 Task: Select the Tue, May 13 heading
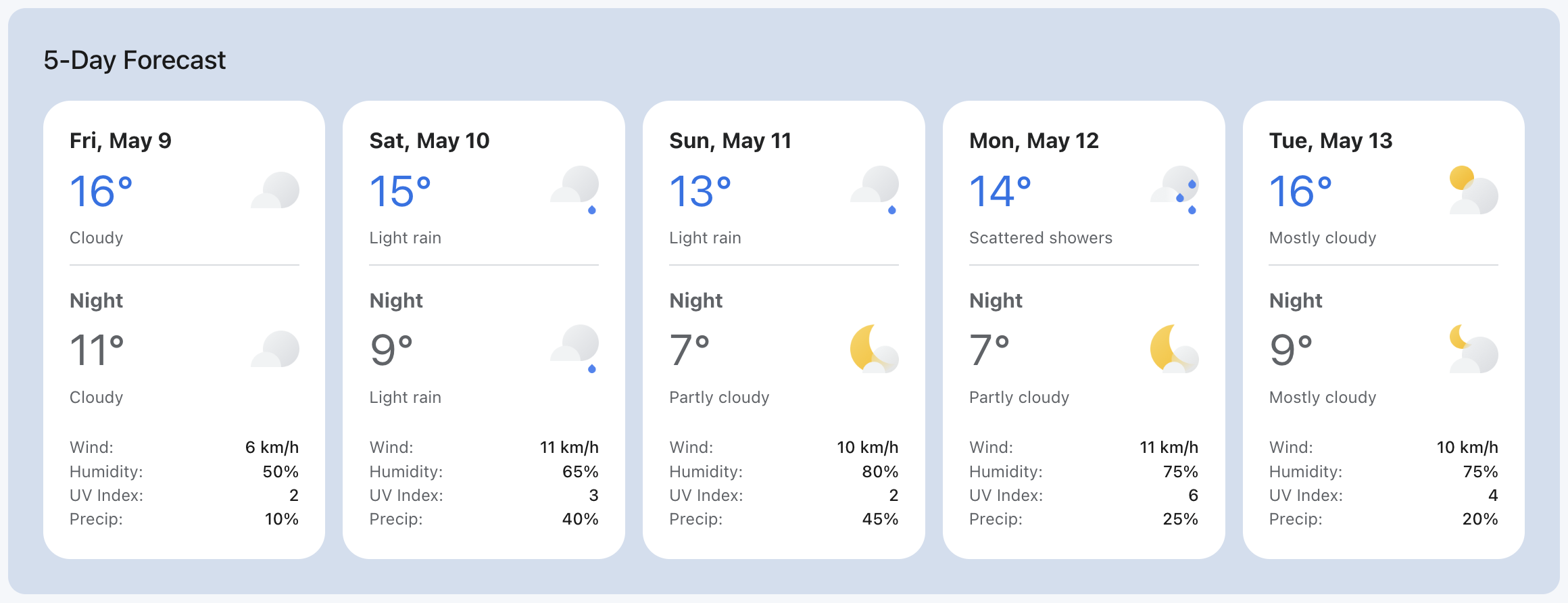[1331, 141]
